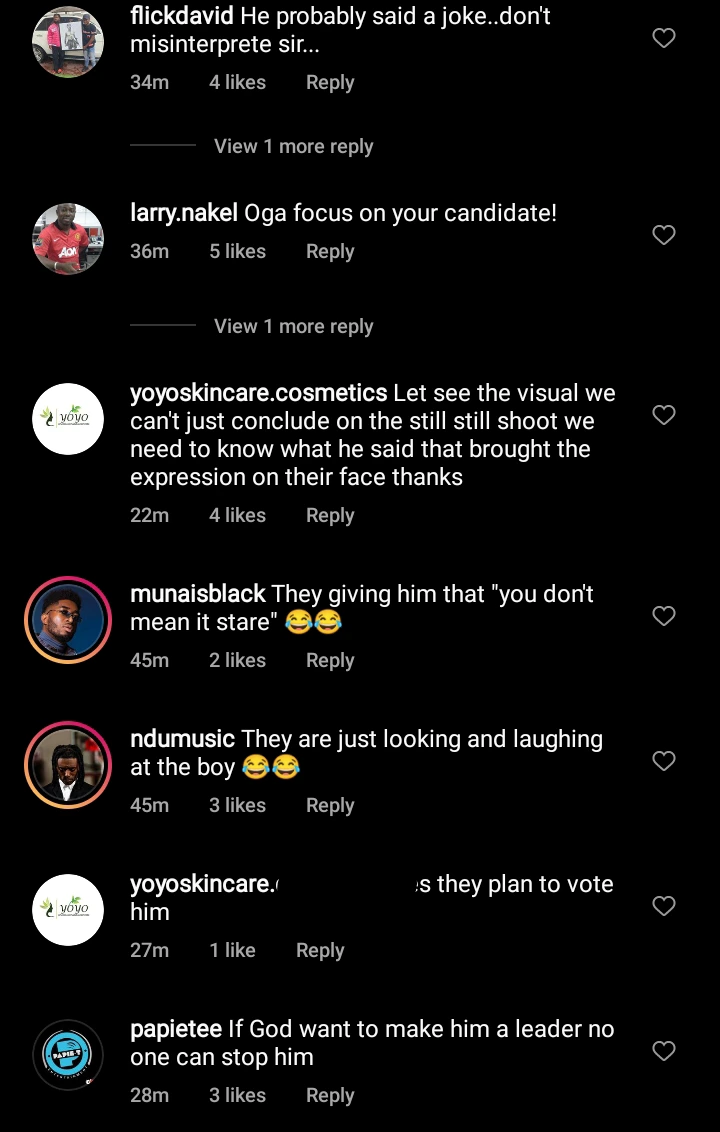Reply to flickdavid's comment

pos(330,83)
